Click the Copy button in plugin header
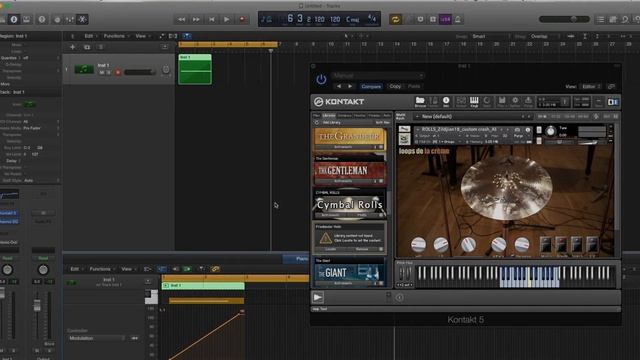Viewport: 640px width, 360px height. pyautogui.click(x=395, y=86)
